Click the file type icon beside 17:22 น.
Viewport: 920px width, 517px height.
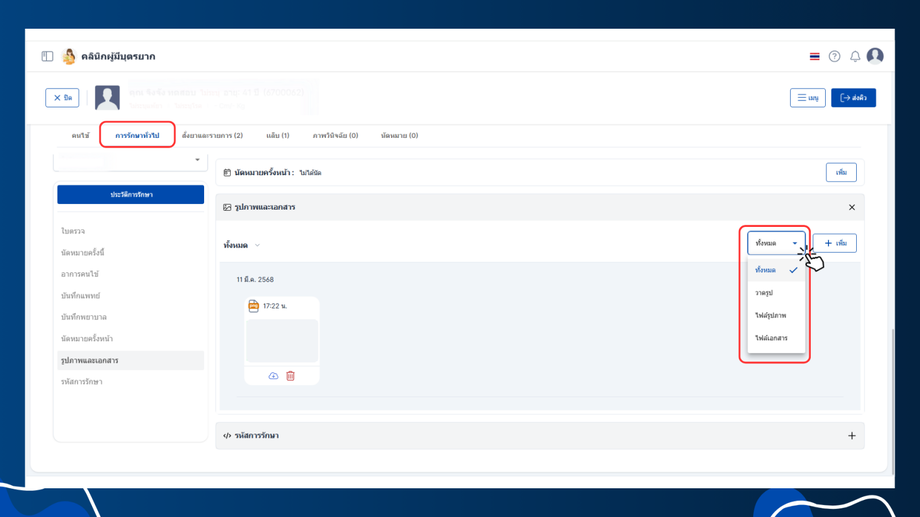click(x=253, y=306)
